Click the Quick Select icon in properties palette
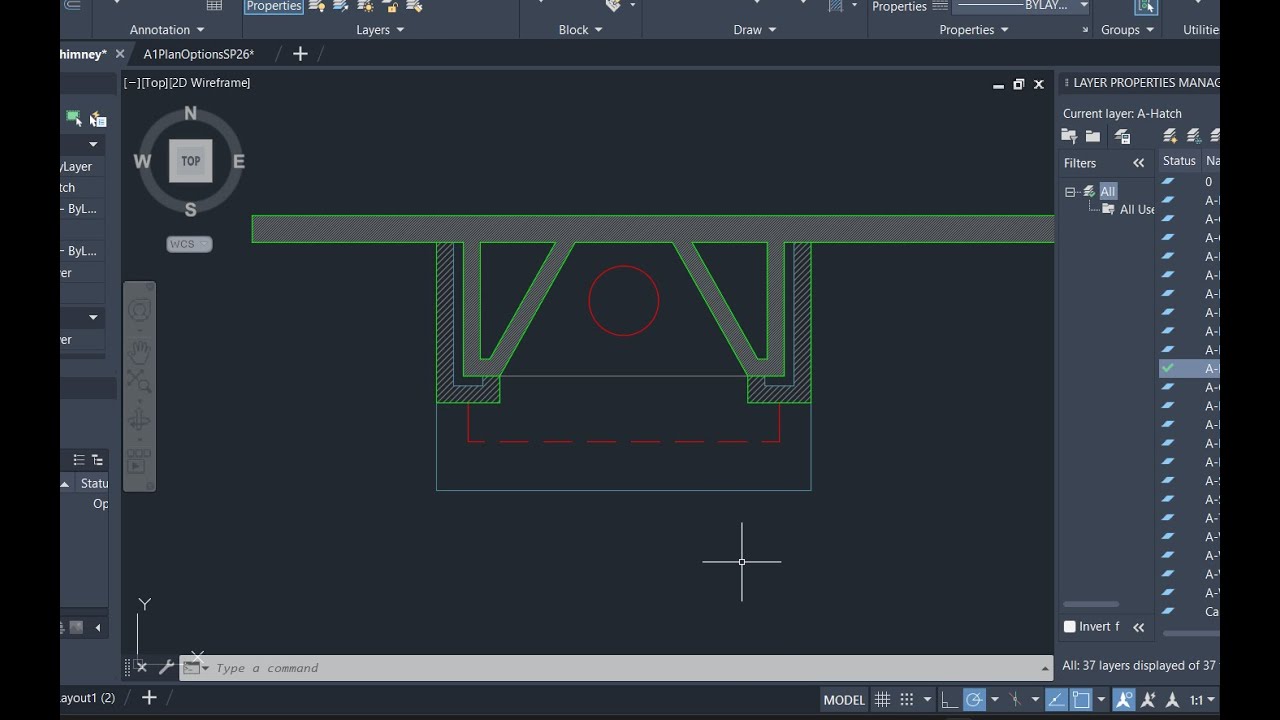Screen dimensions: 1280x720 pos(97,119)
